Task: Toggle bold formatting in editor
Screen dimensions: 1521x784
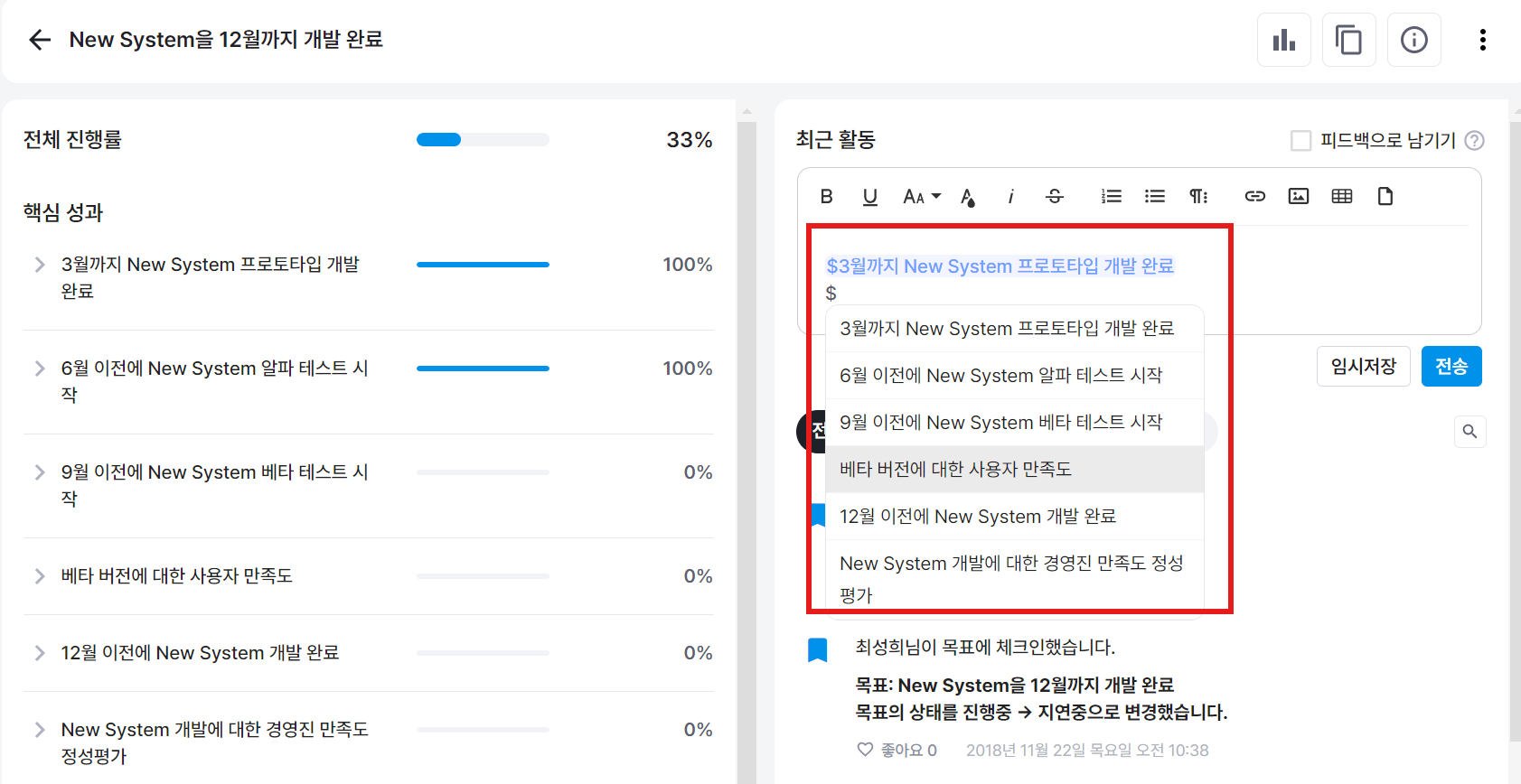Action: coord(826,196)
